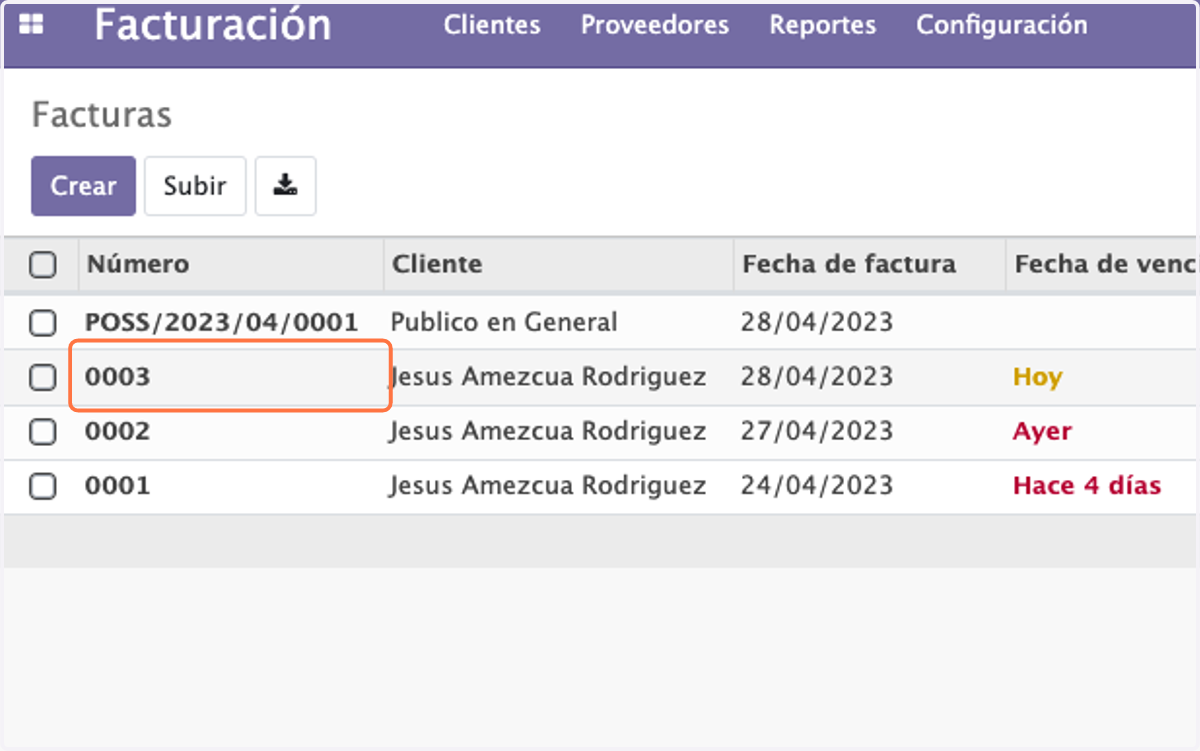Select Jesus Amezcua Rodriguez in row 0002
This screenshot has height=751, width=1200.
click(x=548, y=432)
